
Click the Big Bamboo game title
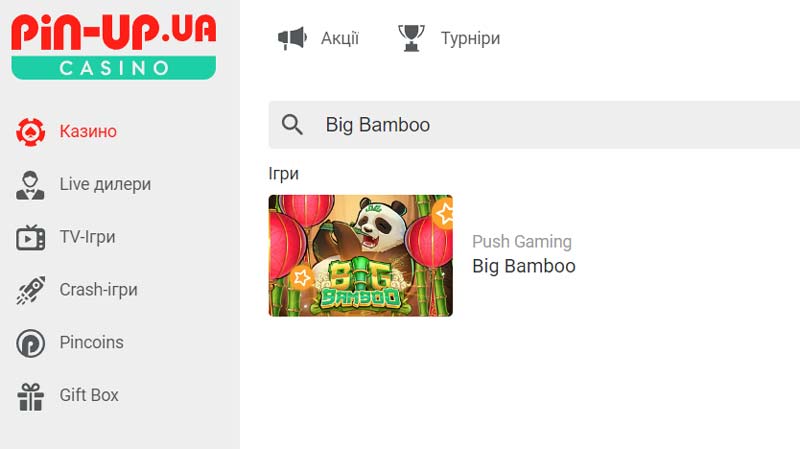(x=523, y=266)
